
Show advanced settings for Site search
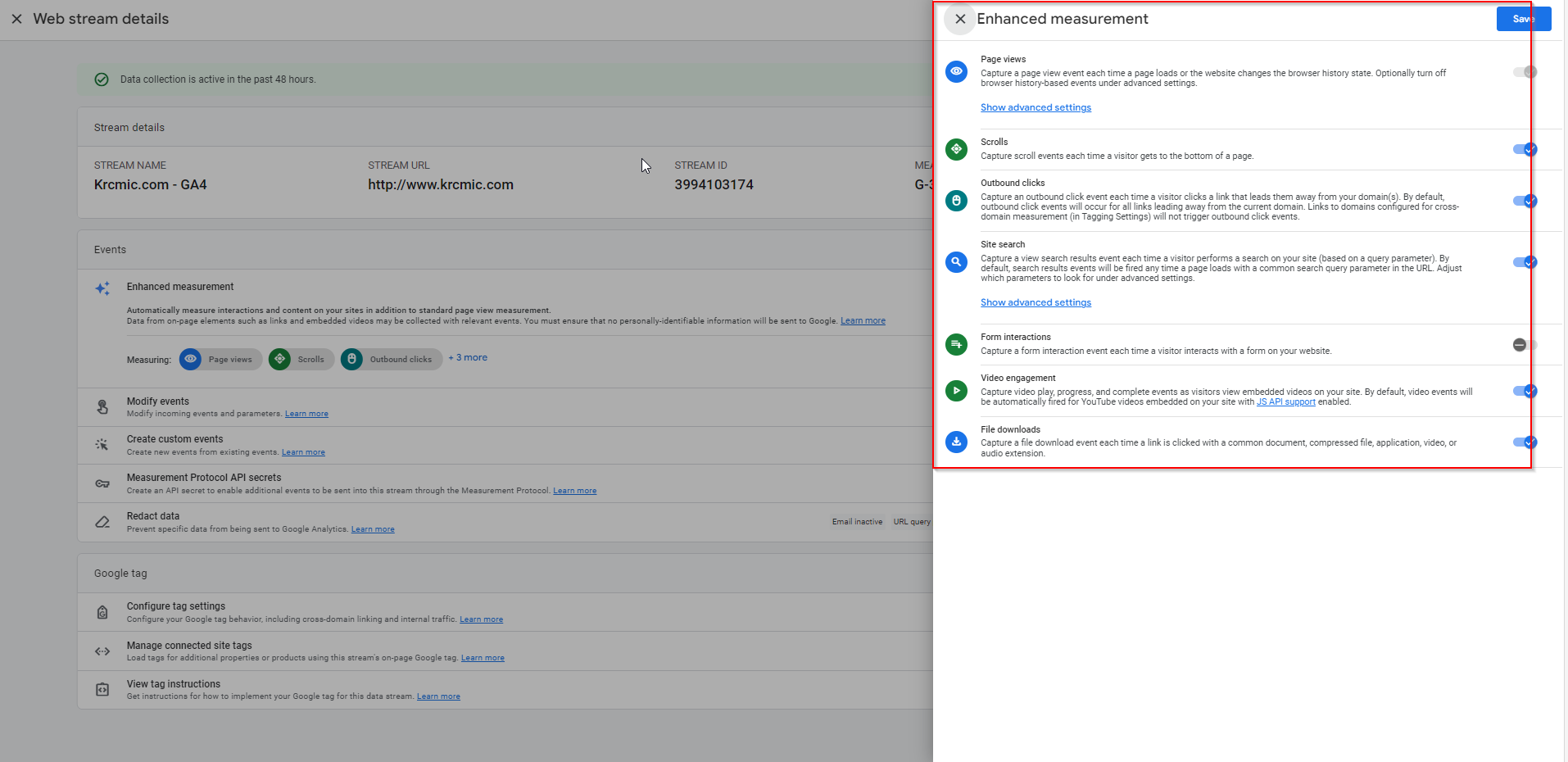tap(1036, 302)
